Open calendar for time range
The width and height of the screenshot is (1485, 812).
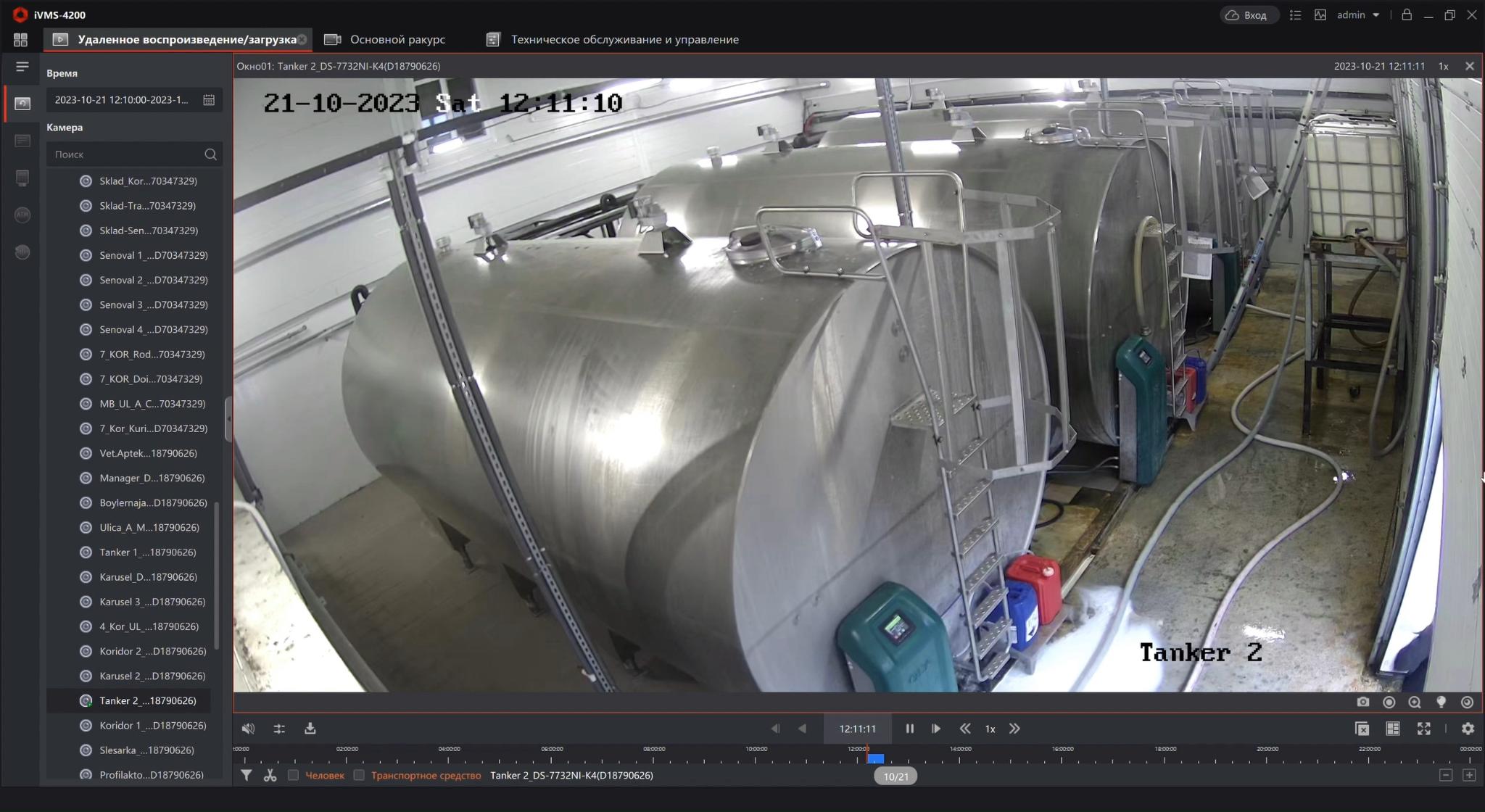pos(209,100)
